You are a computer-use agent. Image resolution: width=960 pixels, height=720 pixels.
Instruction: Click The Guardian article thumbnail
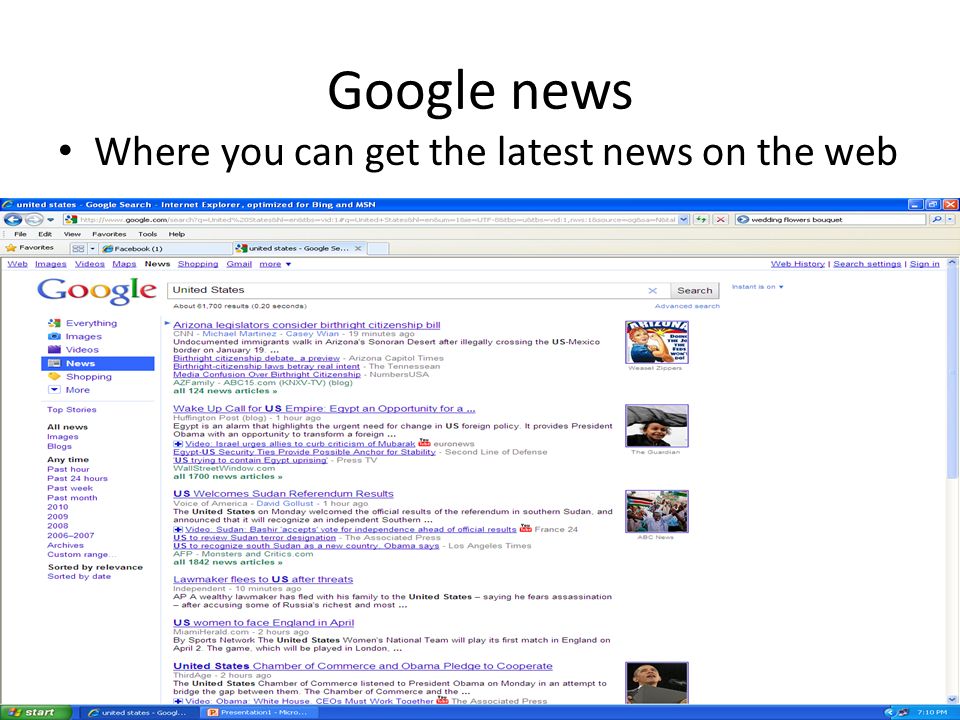point(656,426)
